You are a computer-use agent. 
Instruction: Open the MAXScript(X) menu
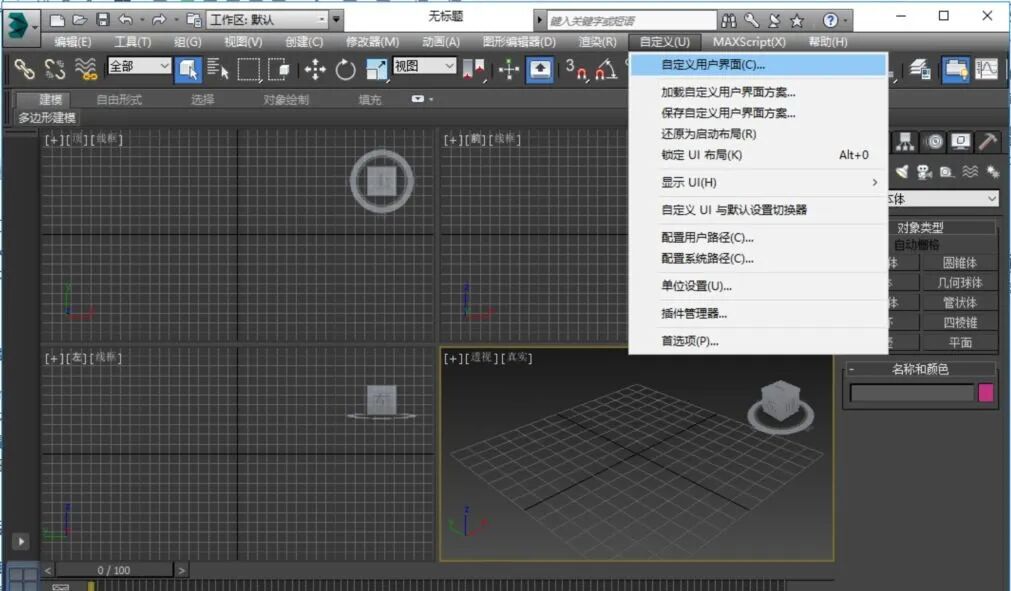click(x=749, y=42)
